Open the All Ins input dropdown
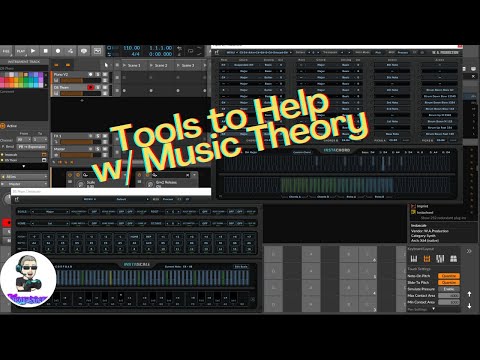480x360 pixels. pos(24,177)
